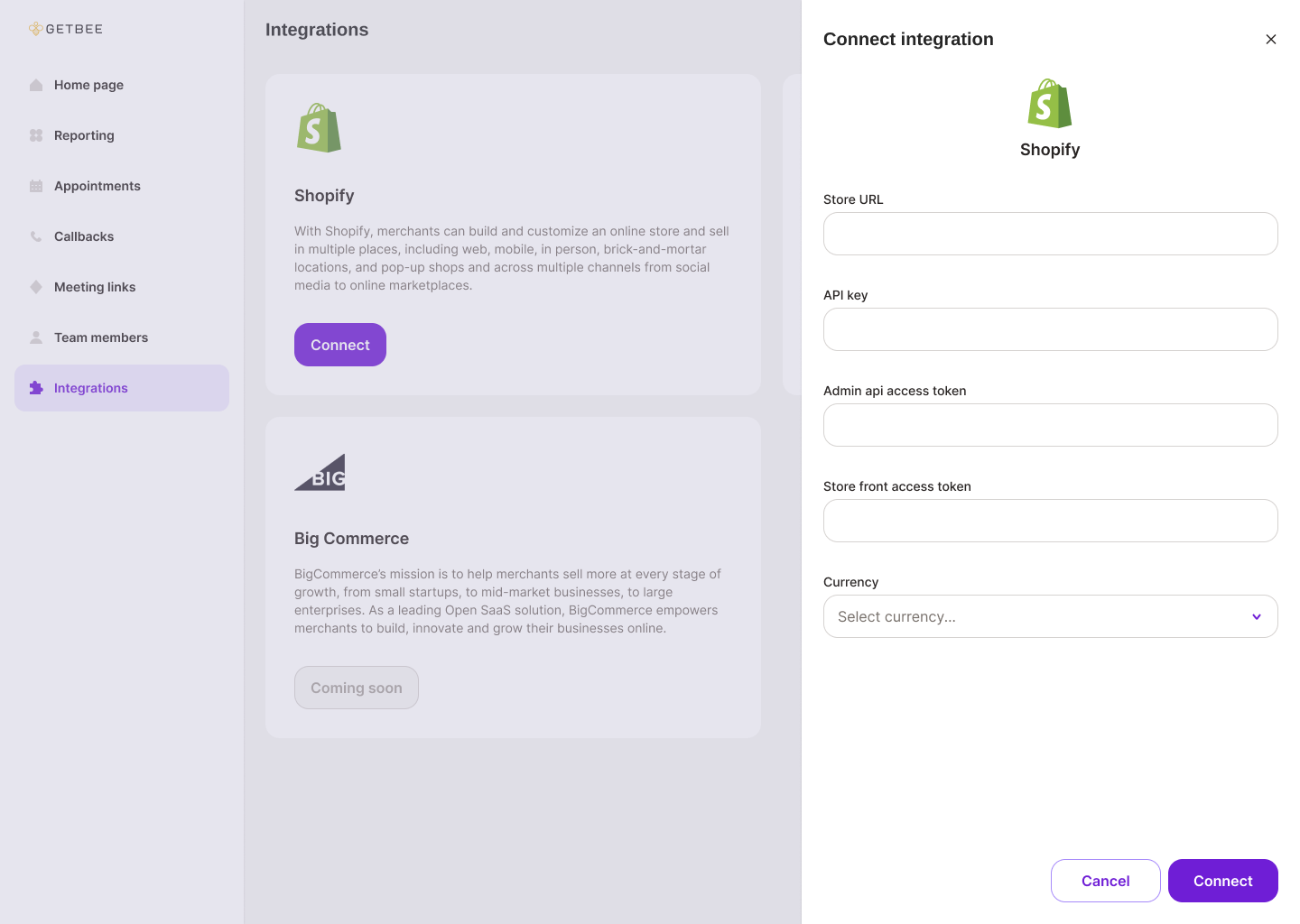Open Appointments in the sidebar
This screenshot has height=924, width=1300.
(x=122, y=186)
